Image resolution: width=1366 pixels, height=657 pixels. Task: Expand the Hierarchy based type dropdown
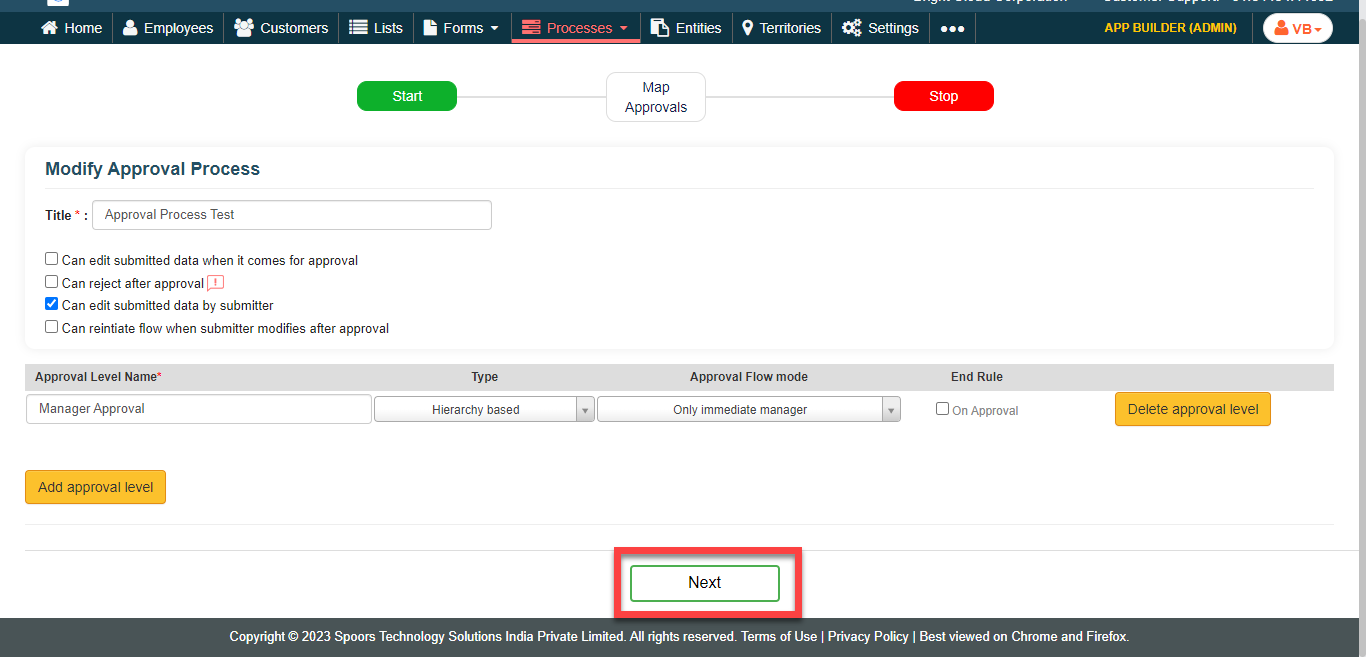[x=484, y=409]
